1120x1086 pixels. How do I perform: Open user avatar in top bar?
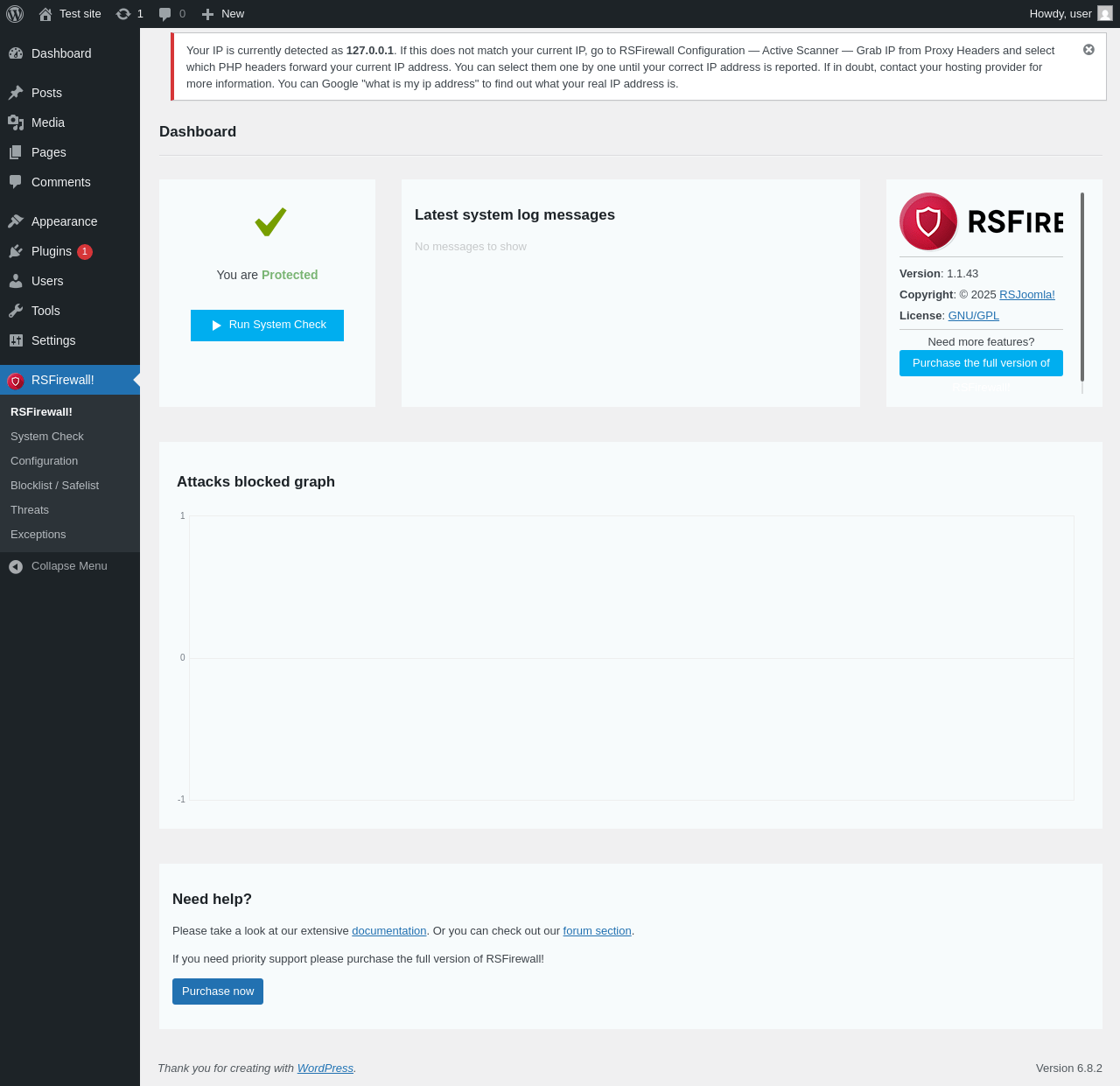[x=1105, y=14]
